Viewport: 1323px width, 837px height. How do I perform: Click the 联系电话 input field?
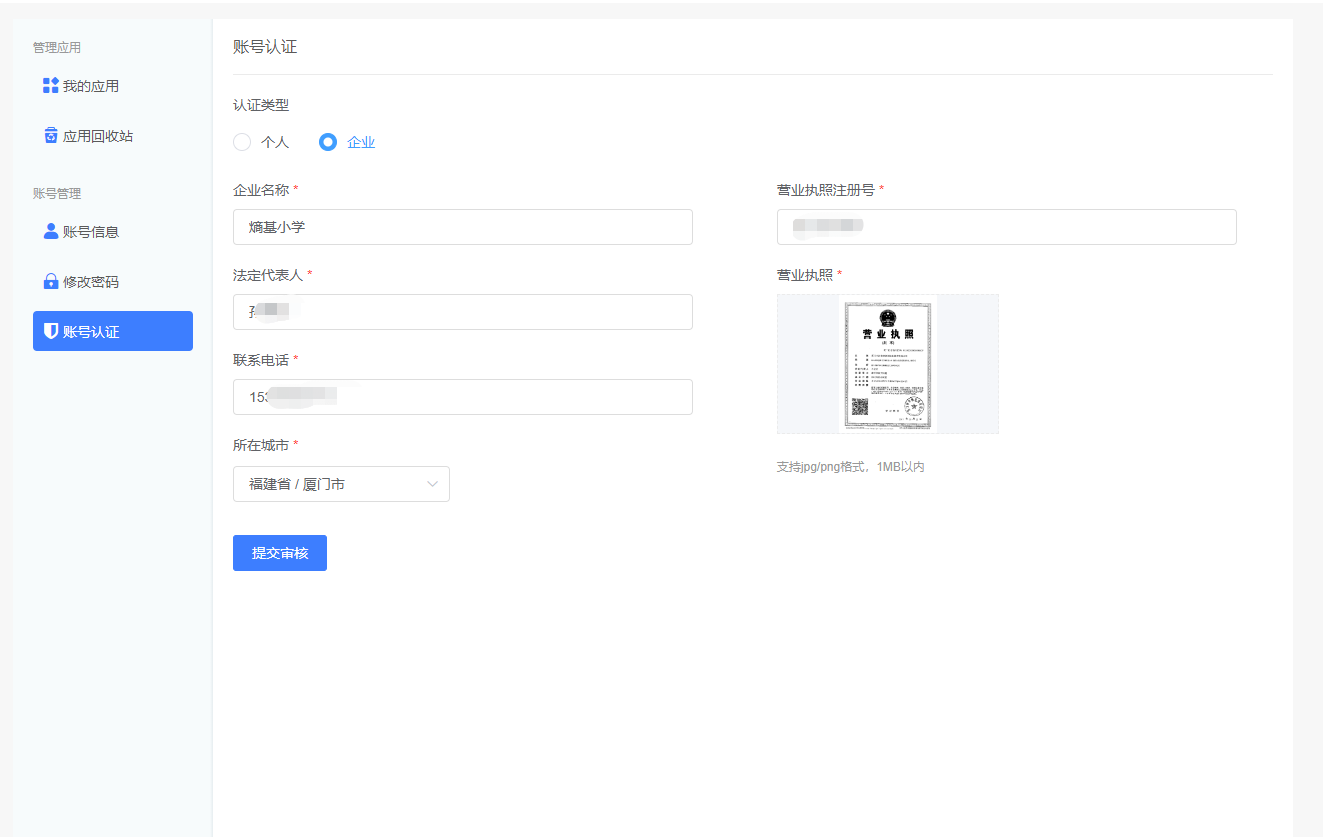click(462, 397)
